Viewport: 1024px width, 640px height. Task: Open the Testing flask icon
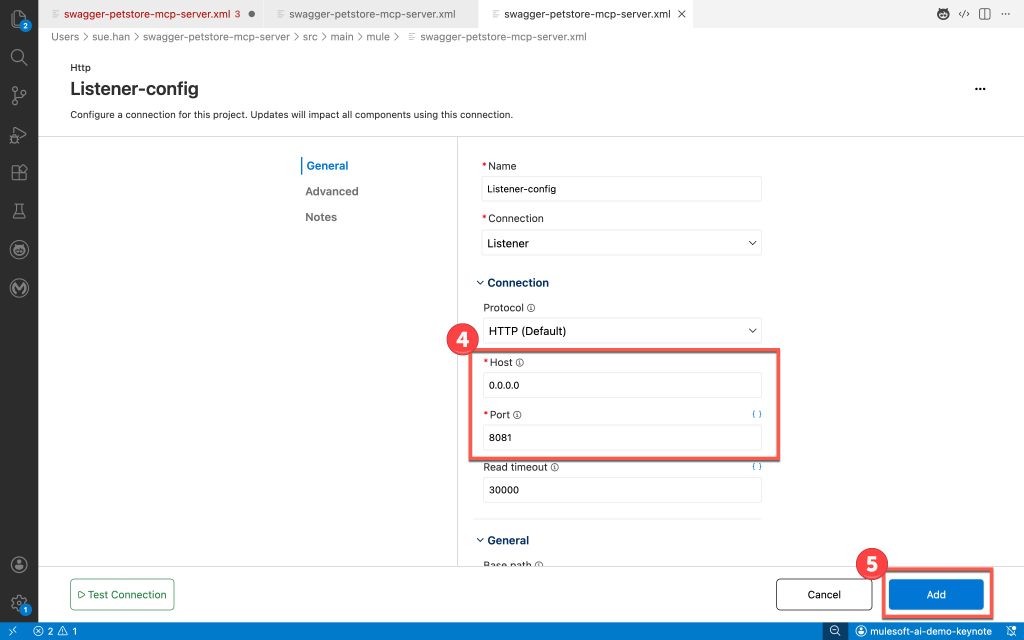point(18,211)
